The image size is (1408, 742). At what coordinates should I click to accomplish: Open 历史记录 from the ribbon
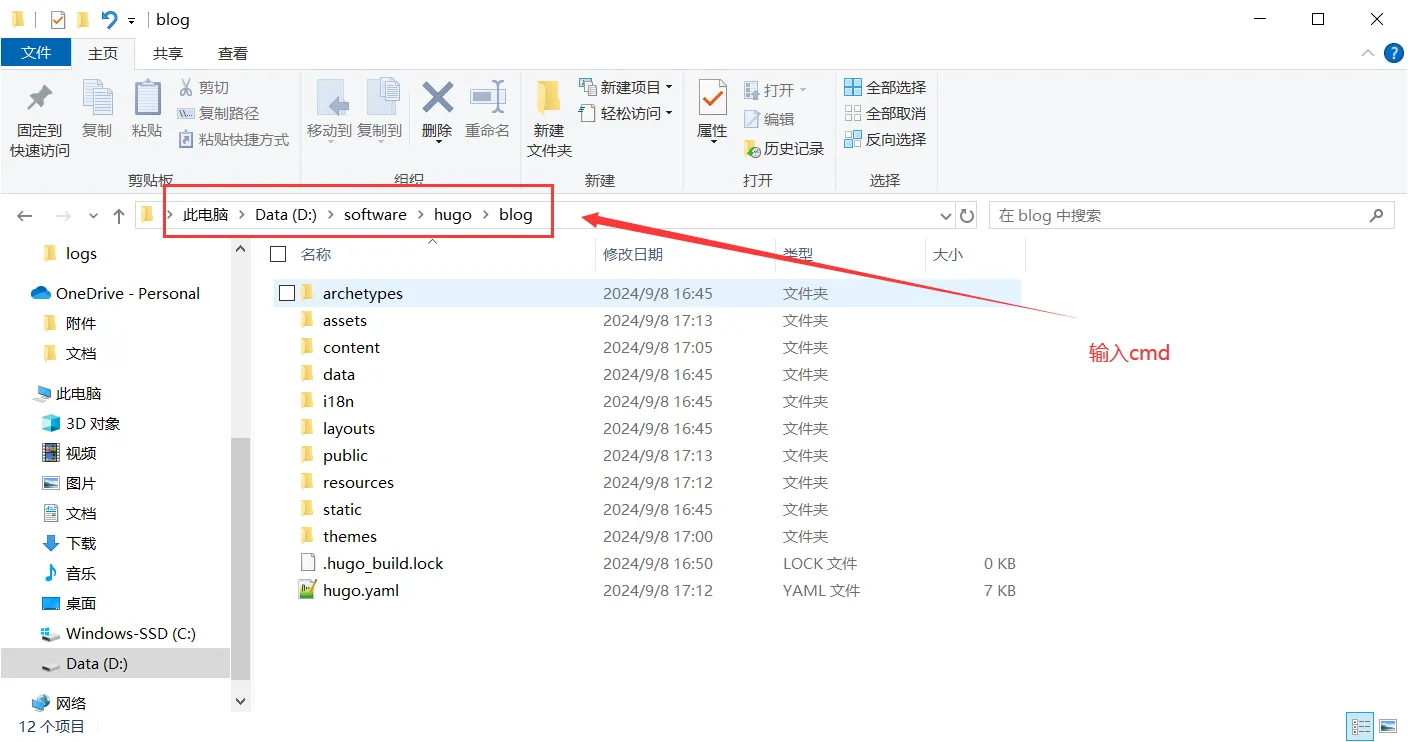tap(784, 149)
